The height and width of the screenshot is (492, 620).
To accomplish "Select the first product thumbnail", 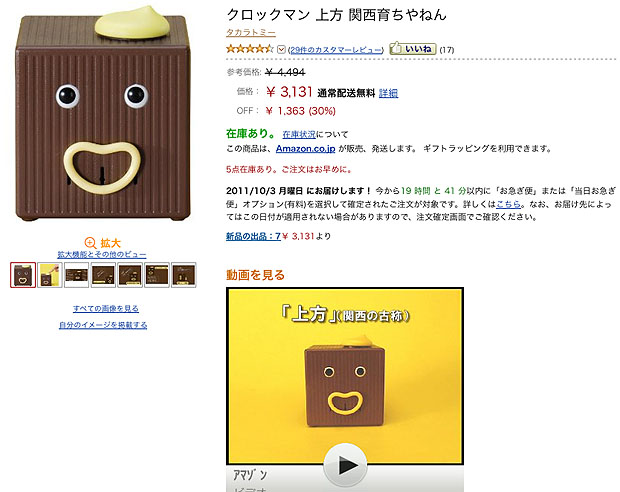I will coord(23,275).
